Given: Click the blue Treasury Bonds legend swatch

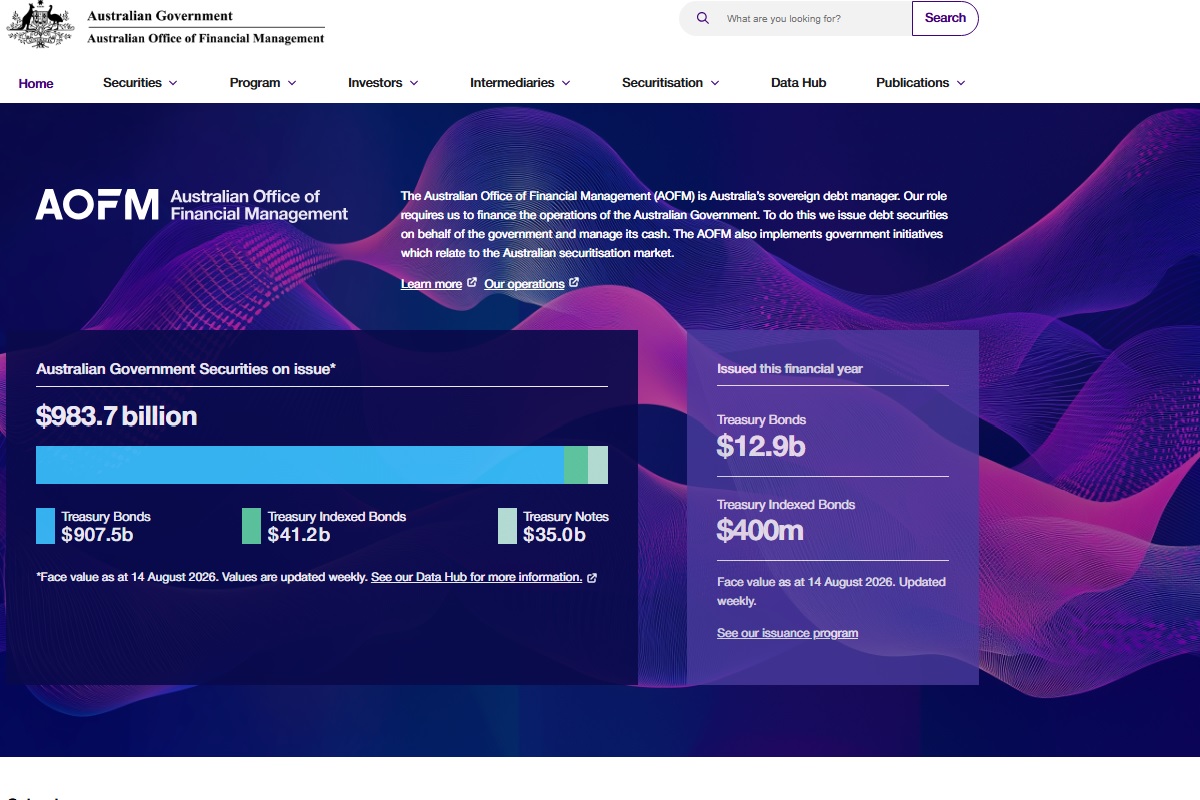Looking at the screenshot, I should (45, 526).
